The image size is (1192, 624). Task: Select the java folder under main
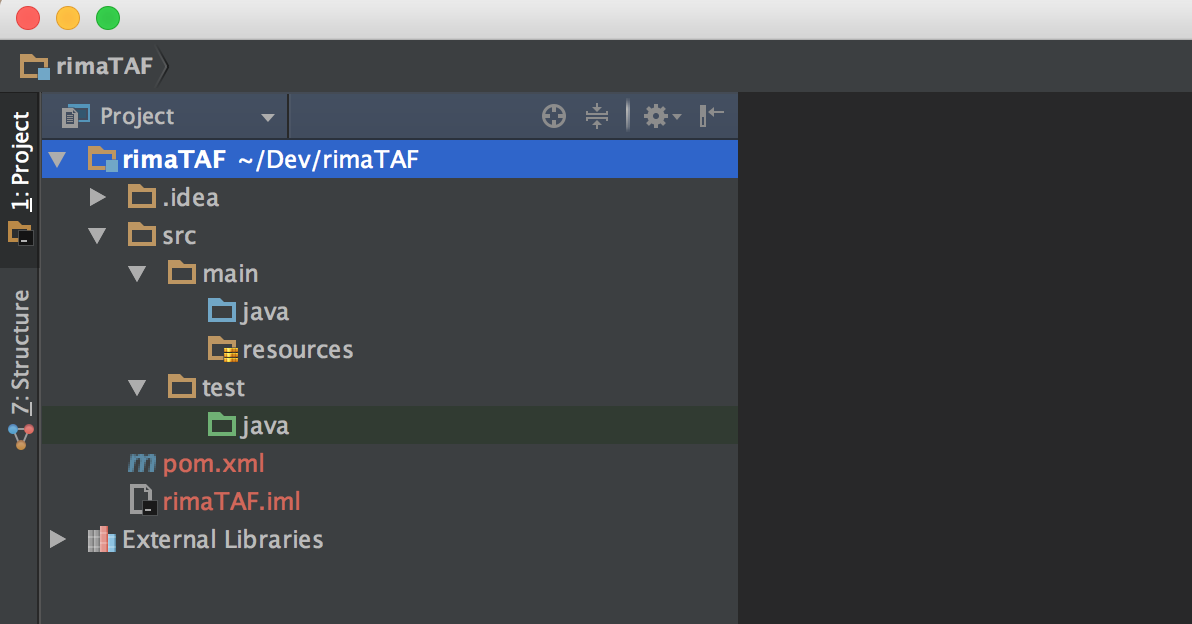pyautogui.click(x=264, y=312)
